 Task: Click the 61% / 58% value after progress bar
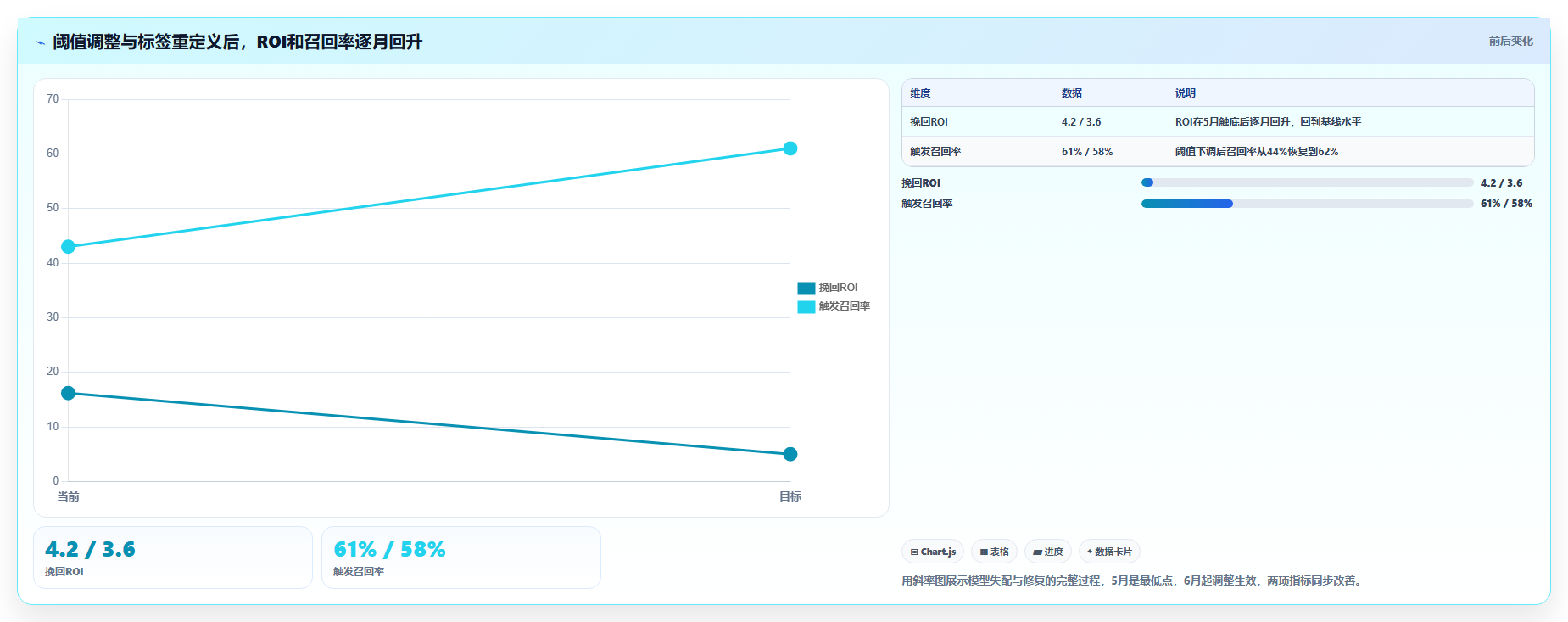[1506, 204]
